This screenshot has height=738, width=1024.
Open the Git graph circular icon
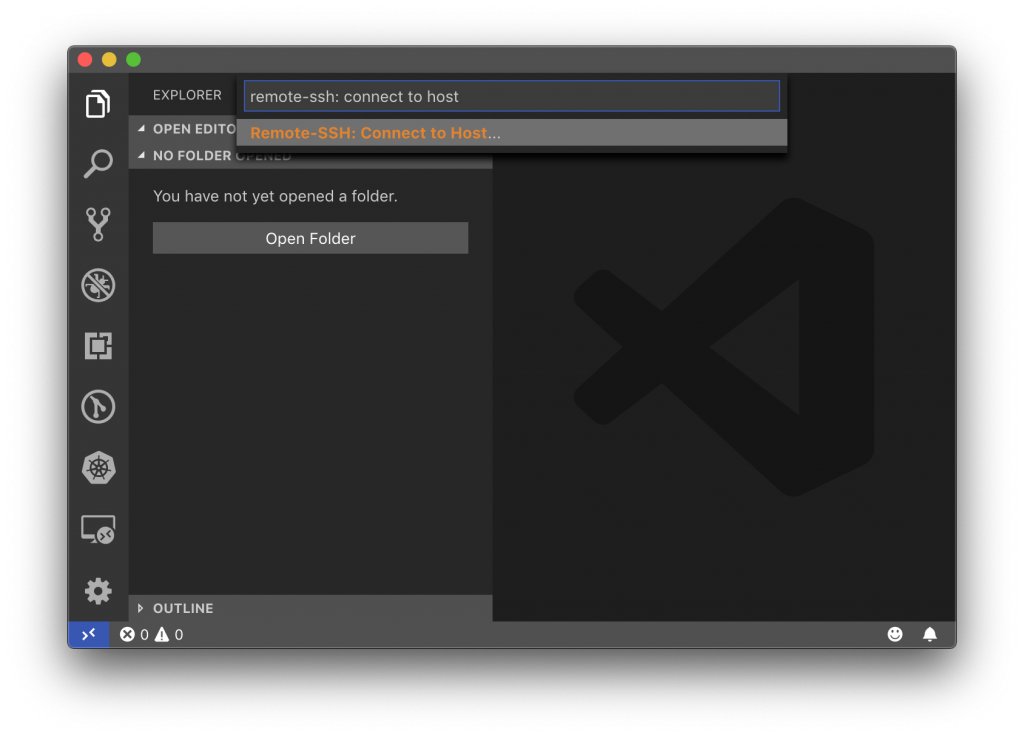coord(98,407)
